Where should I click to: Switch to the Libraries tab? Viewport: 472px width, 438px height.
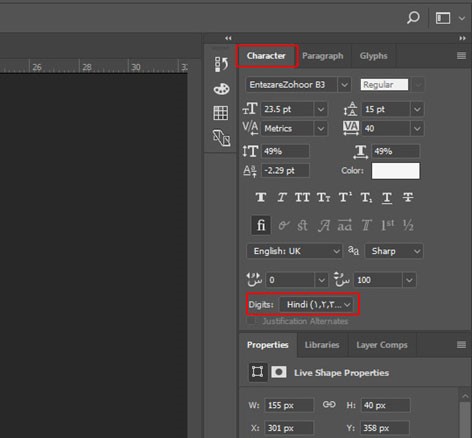[x=322, y=345]
